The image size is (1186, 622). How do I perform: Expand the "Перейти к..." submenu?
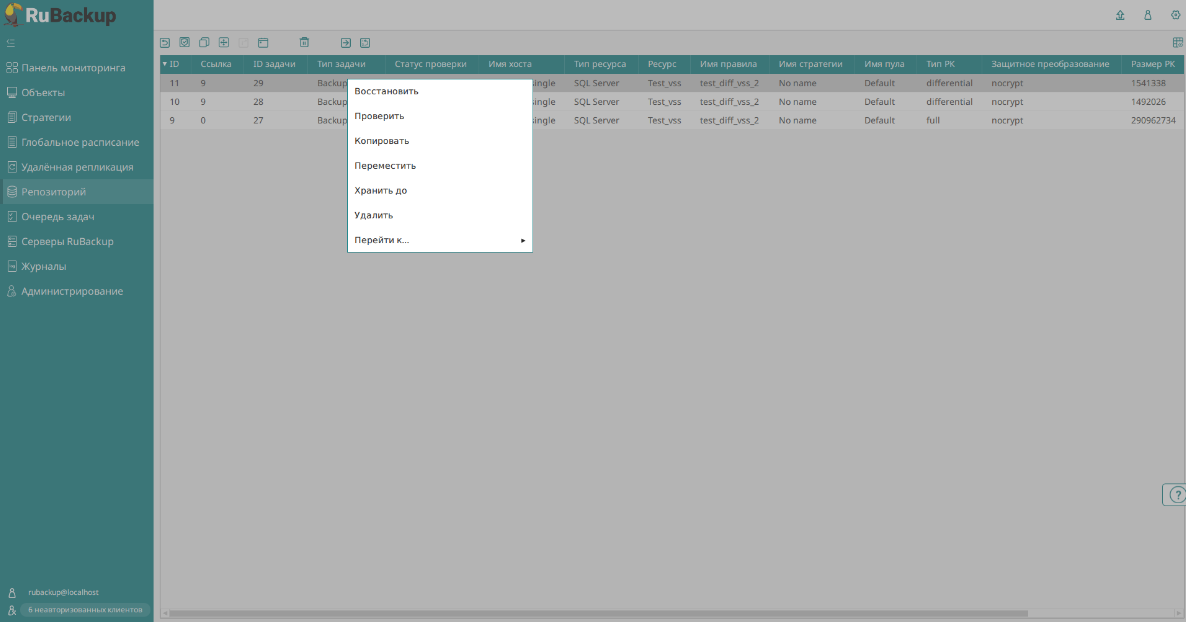(439, 240)
